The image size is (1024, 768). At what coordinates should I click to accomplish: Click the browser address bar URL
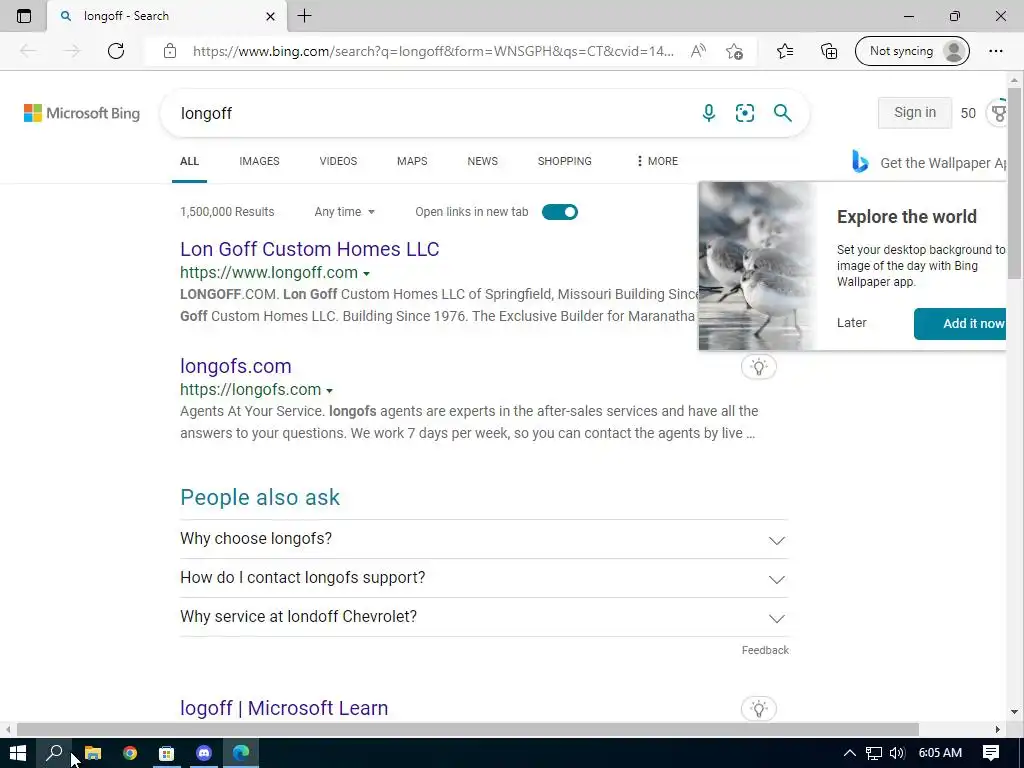coord(433,51)
